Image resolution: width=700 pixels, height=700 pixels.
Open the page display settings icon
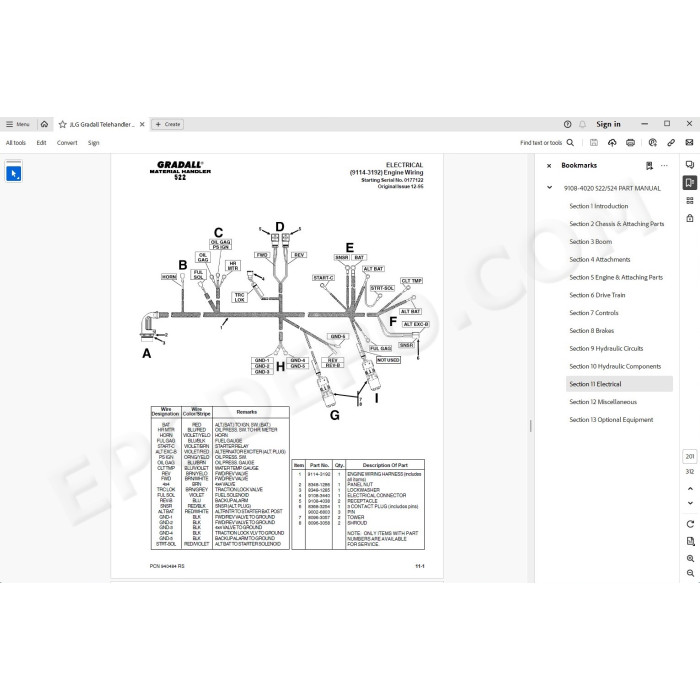pos(690,542)
